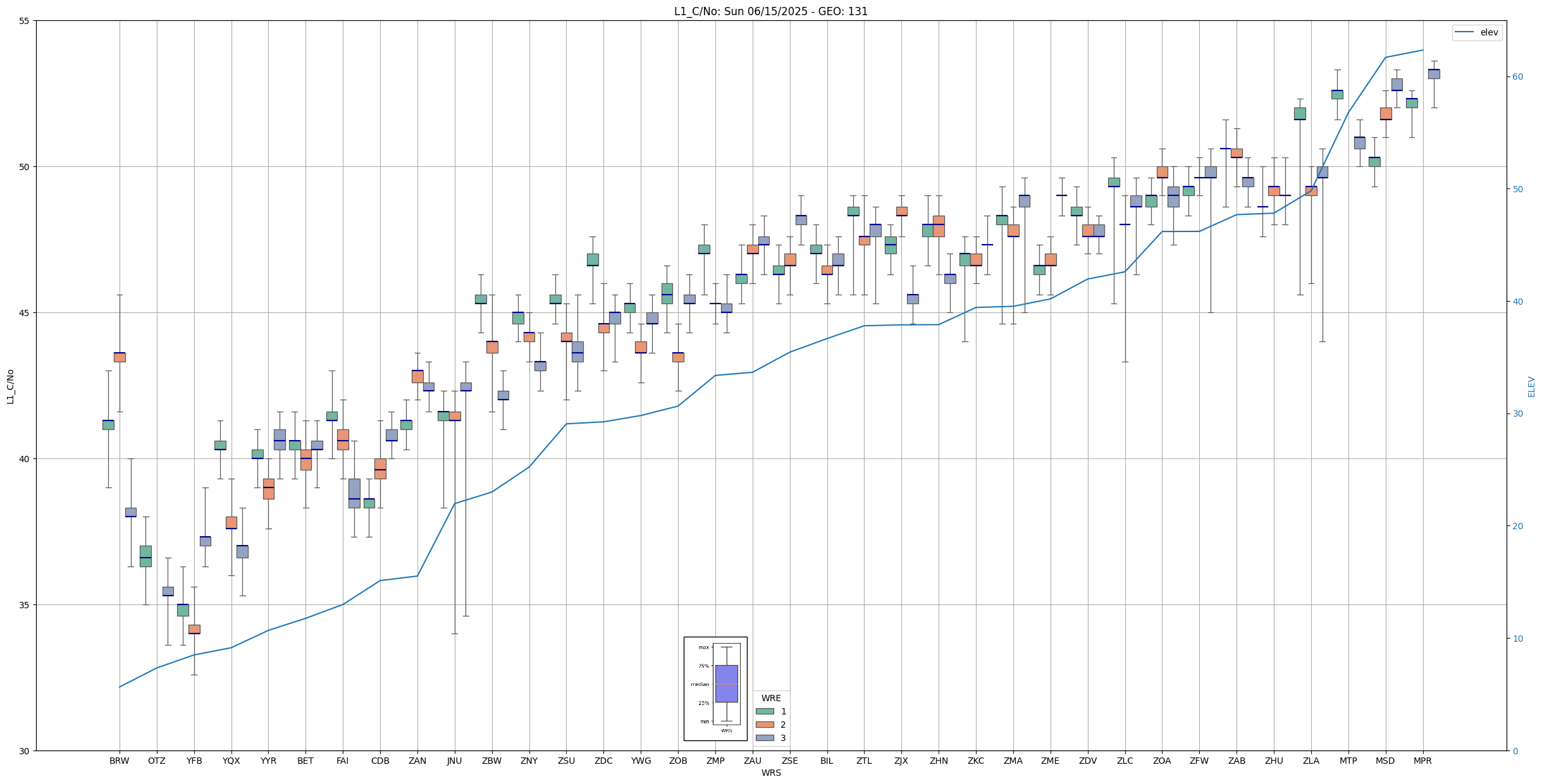Click the left y-axis label L1_C/No
Viewport: 1542px width, 784px height.
(x=10, y=386)
